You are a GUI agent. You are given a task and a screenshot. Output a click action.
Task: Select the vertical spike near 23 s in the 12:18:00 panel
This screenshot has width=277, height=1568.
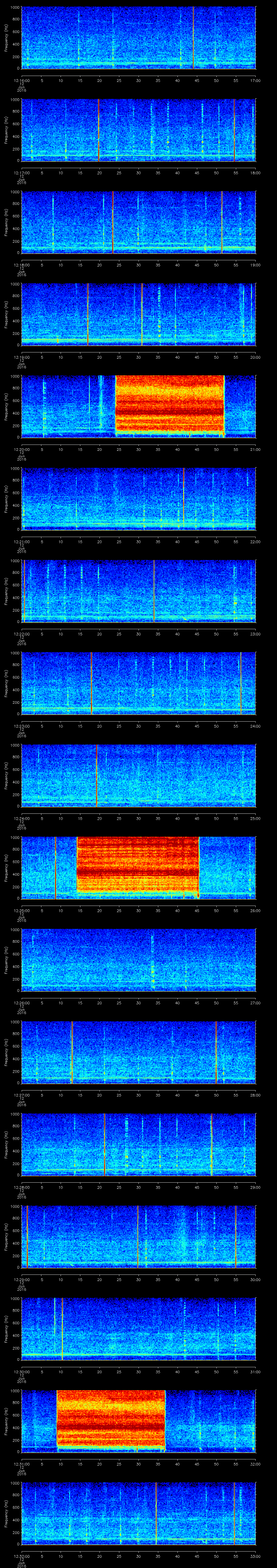(x=113, y=222)
